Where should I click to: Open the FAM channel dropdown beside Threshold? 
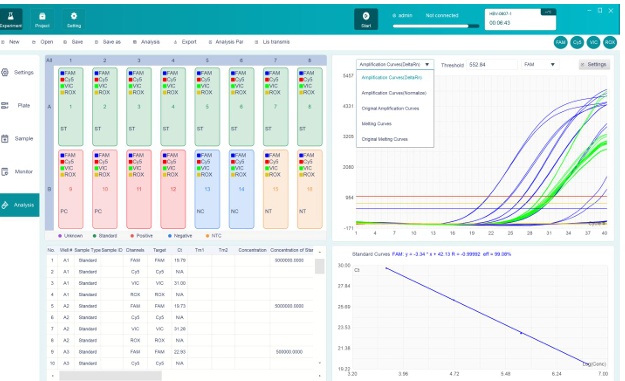(540, 65)
